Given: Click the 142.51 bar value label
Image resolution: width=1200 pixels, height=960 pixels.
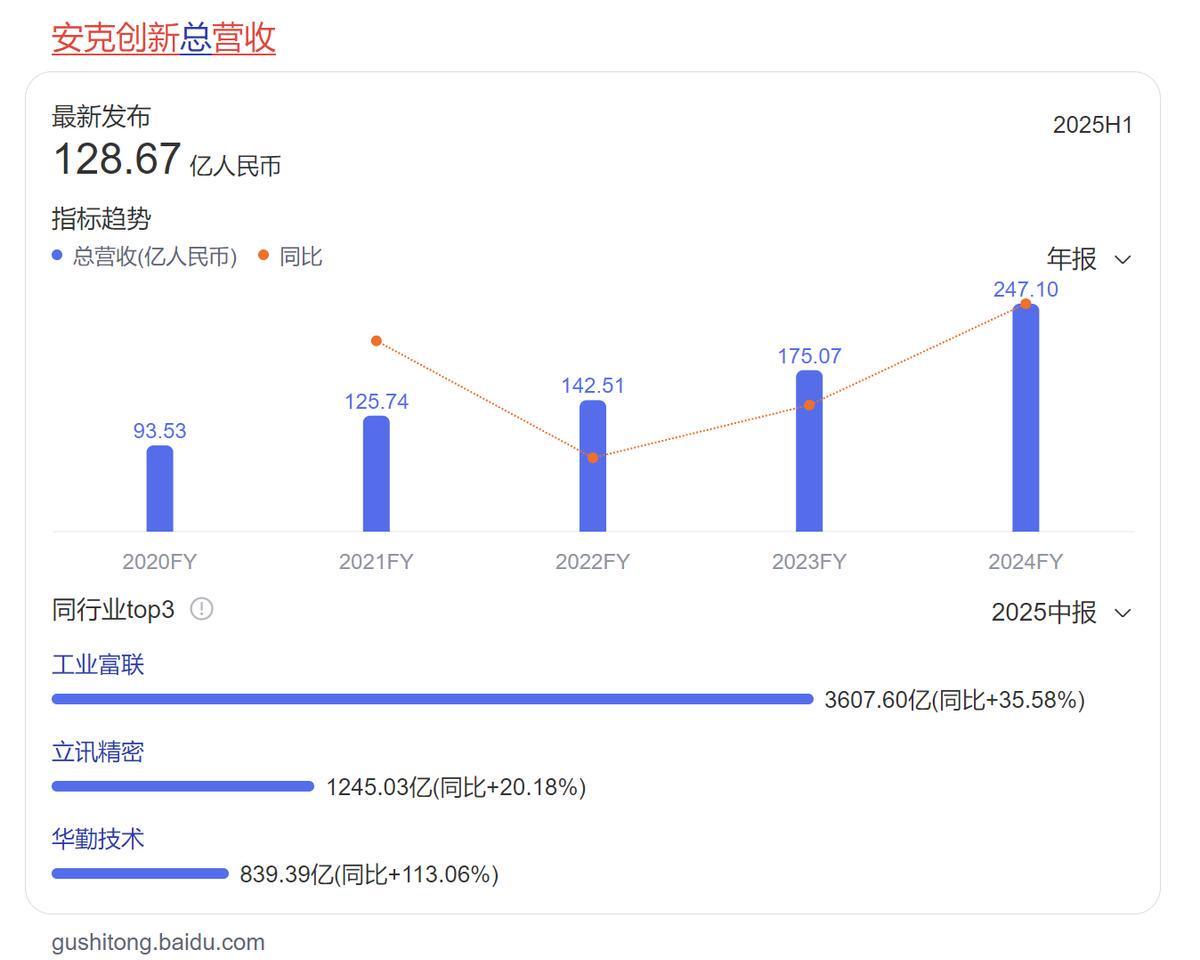Looking at the screenshot, I should point(593,386).
